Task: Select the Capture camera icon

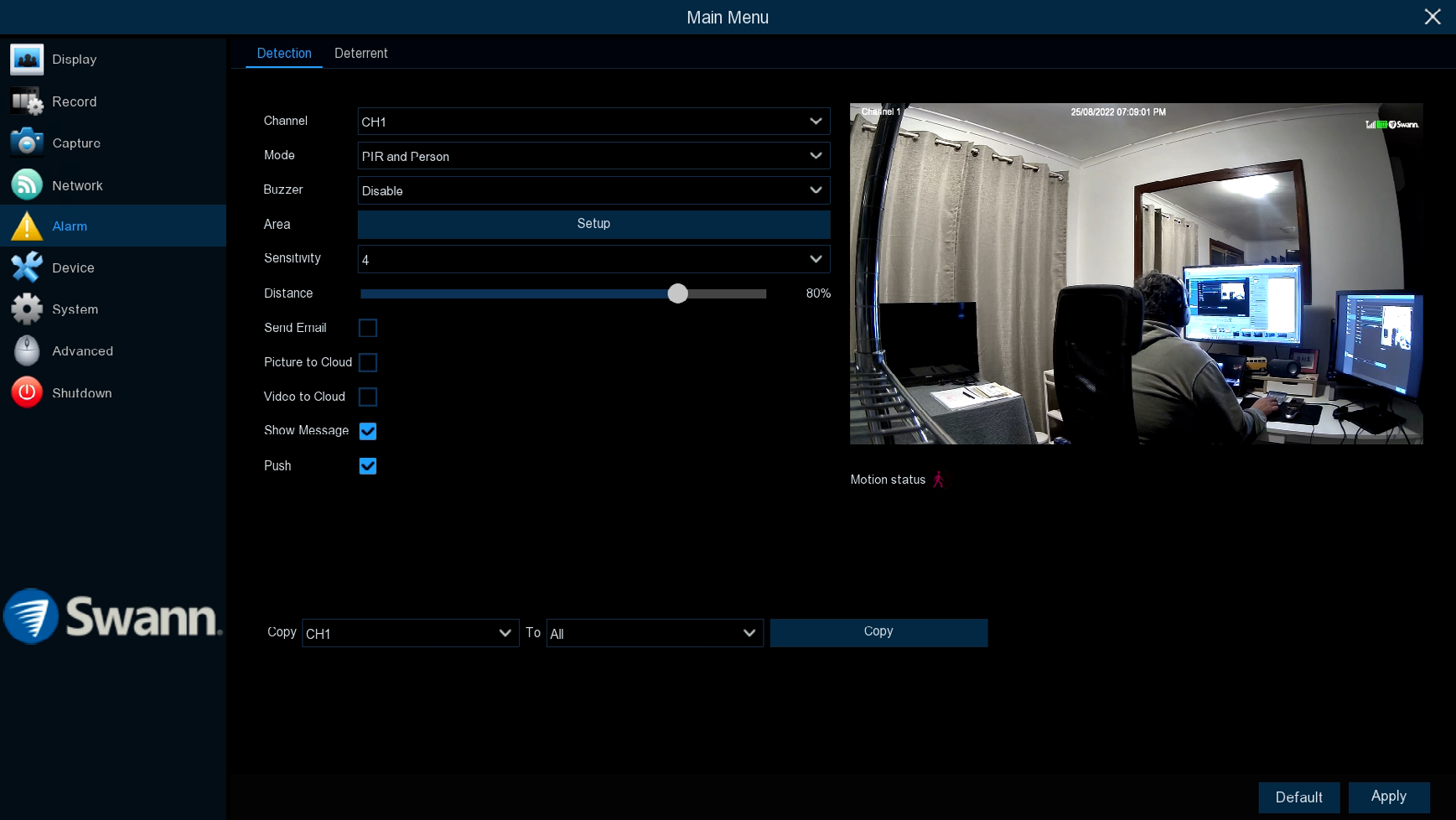Action: (27, 143)
